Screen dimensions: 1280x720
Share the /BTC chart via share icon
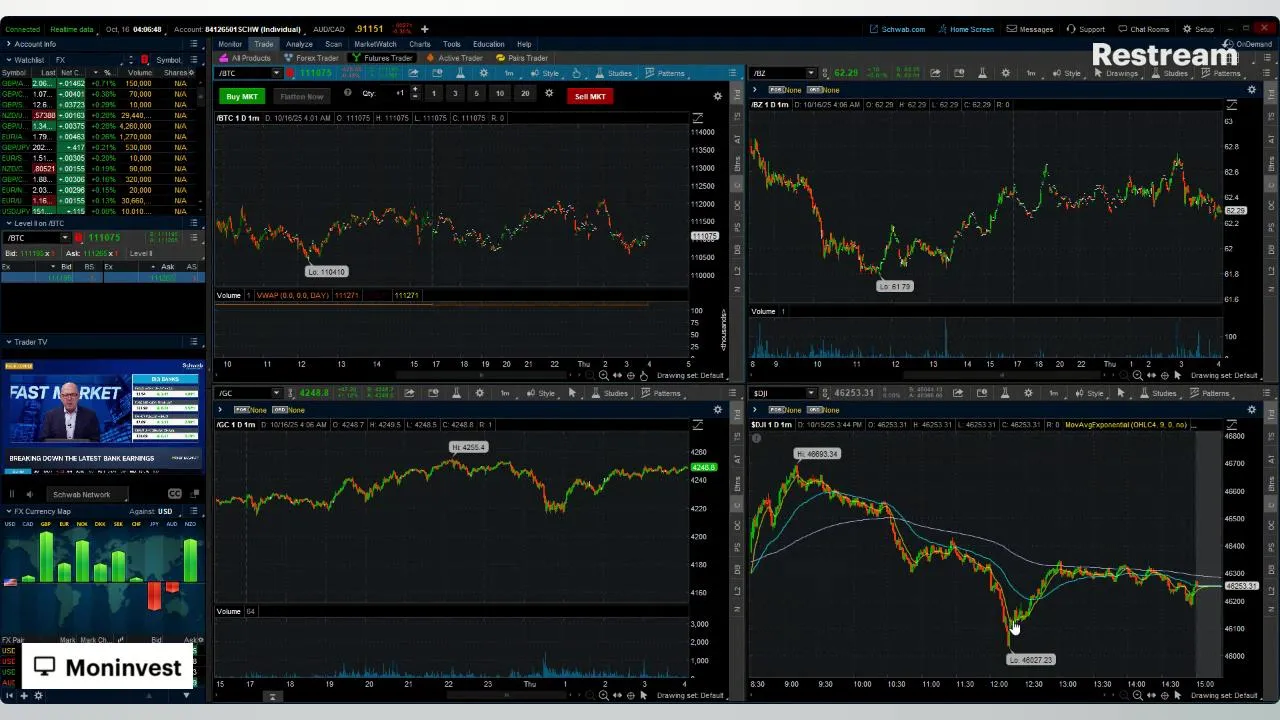(412, 73)
